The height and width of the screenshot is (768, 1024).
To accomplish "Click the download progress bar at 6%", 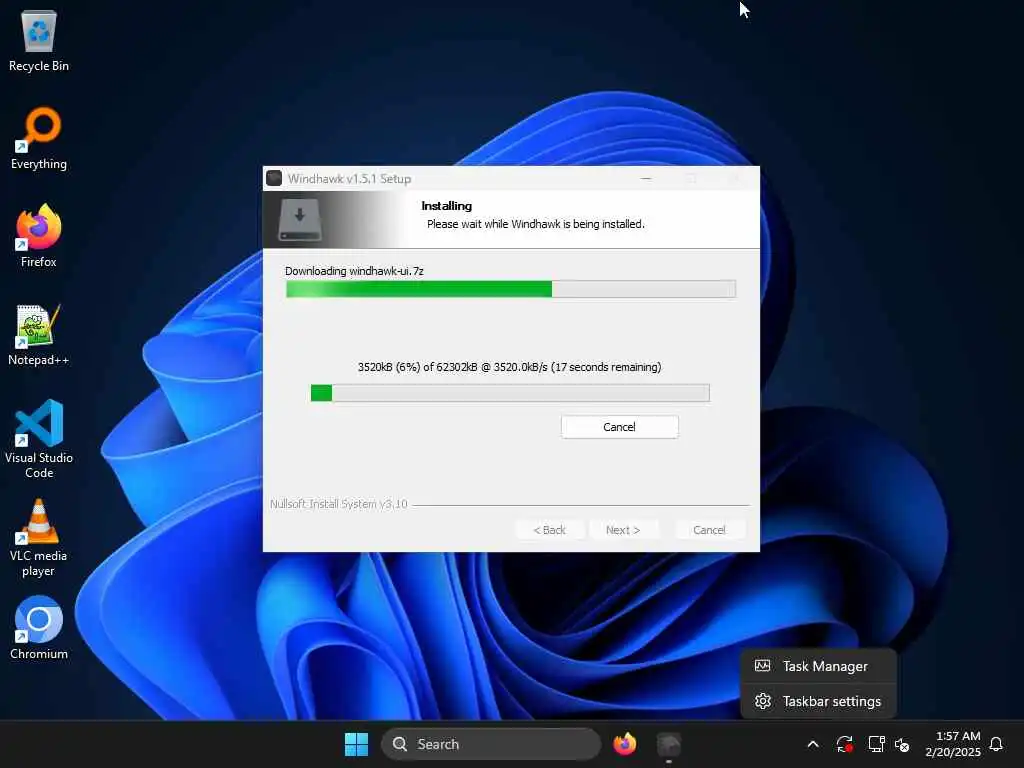I will coord(510,393).
